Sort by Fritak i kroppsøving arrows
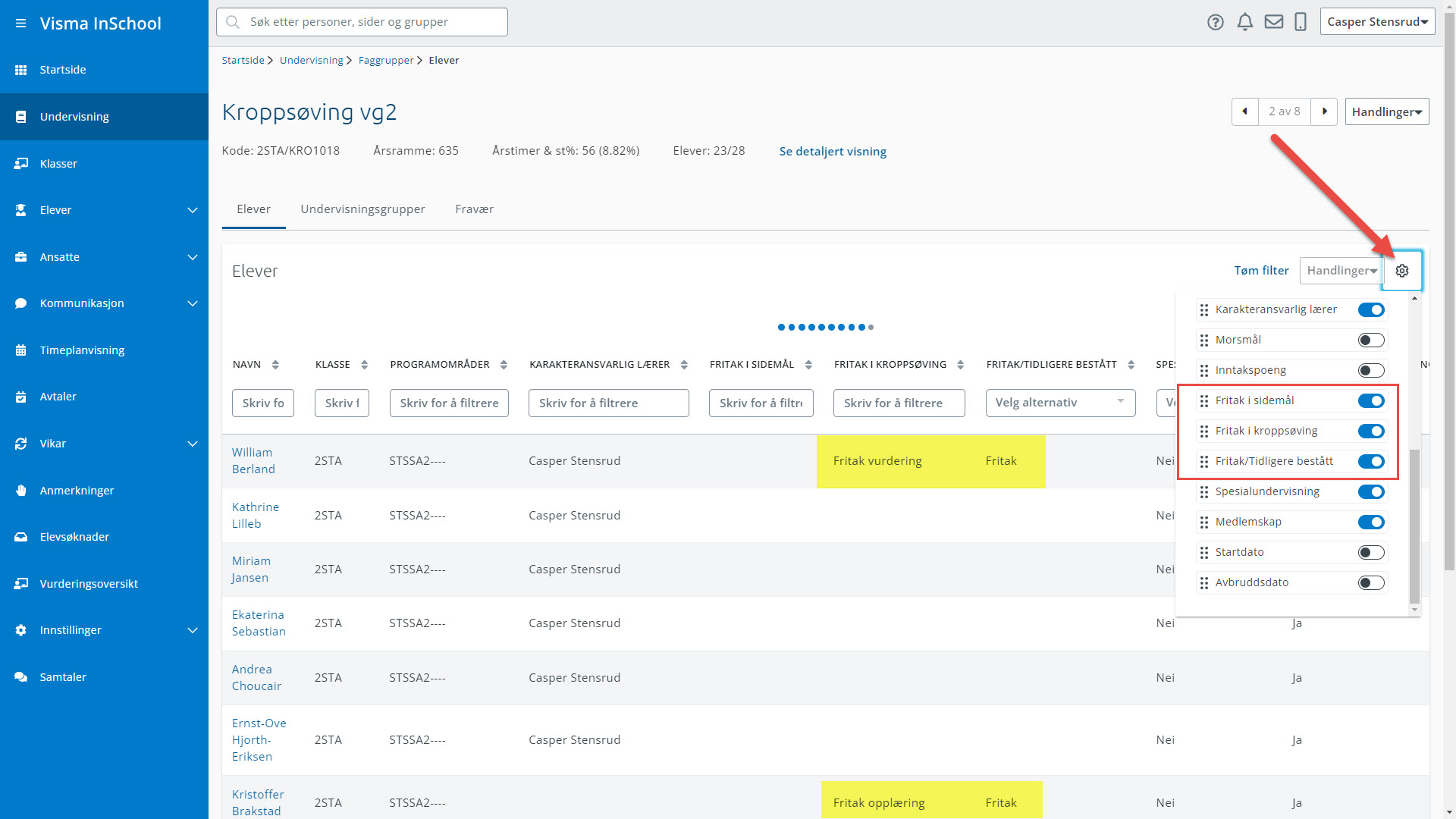The width and height of the screenshot is (1456, 819). pos(960,365)
